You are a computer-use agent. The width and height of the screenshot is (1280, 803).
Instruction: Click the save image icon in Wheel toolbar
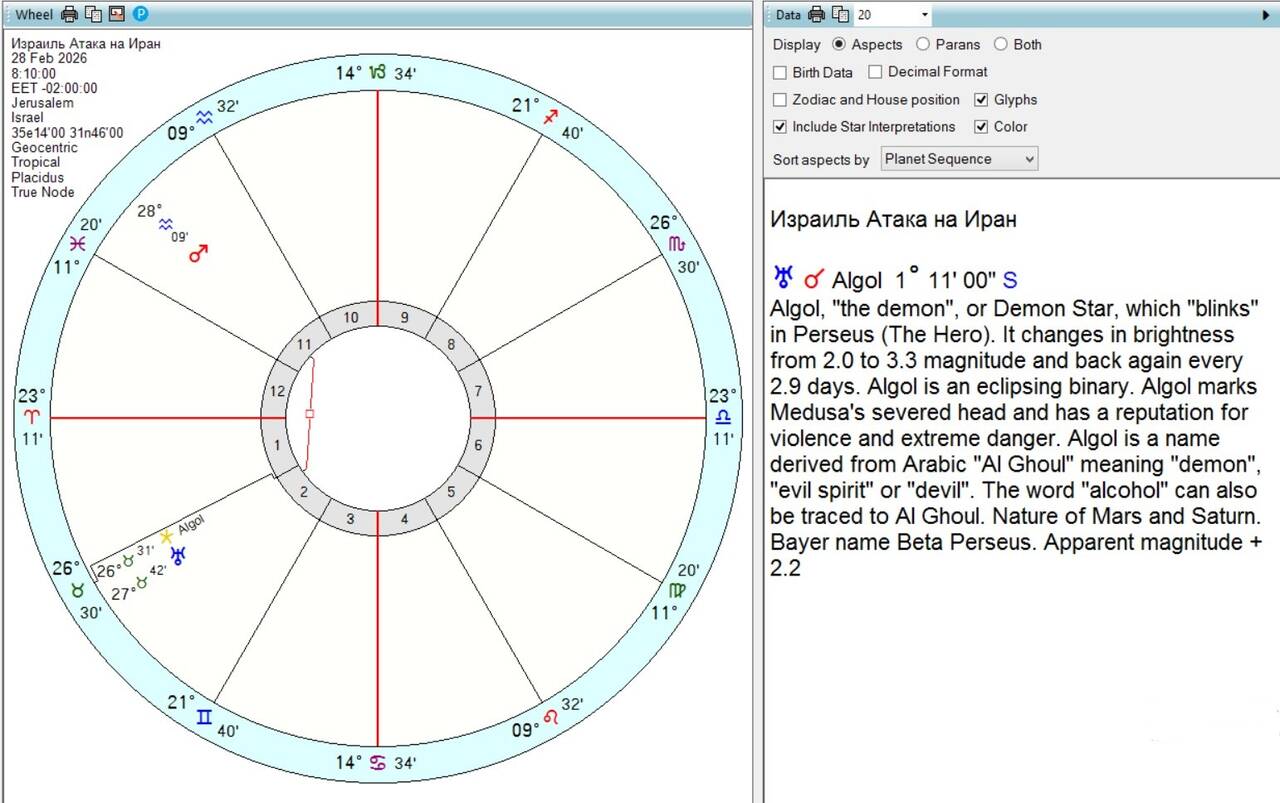point(116,14)
